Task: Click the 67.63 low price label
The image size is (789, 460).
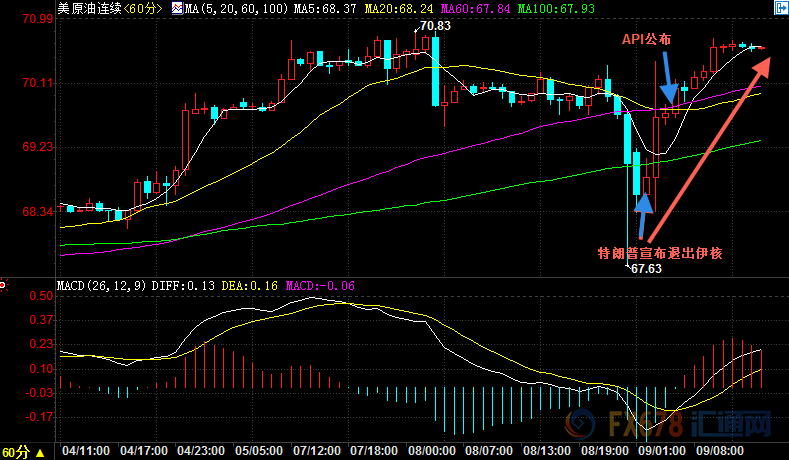Action: point(647,269)
